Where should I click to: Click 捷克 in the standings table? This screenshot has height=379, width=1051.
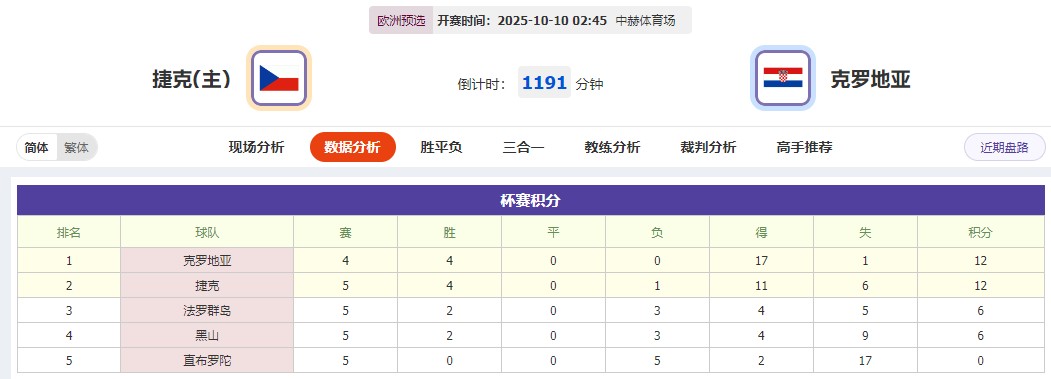click(x=207, y=286)
